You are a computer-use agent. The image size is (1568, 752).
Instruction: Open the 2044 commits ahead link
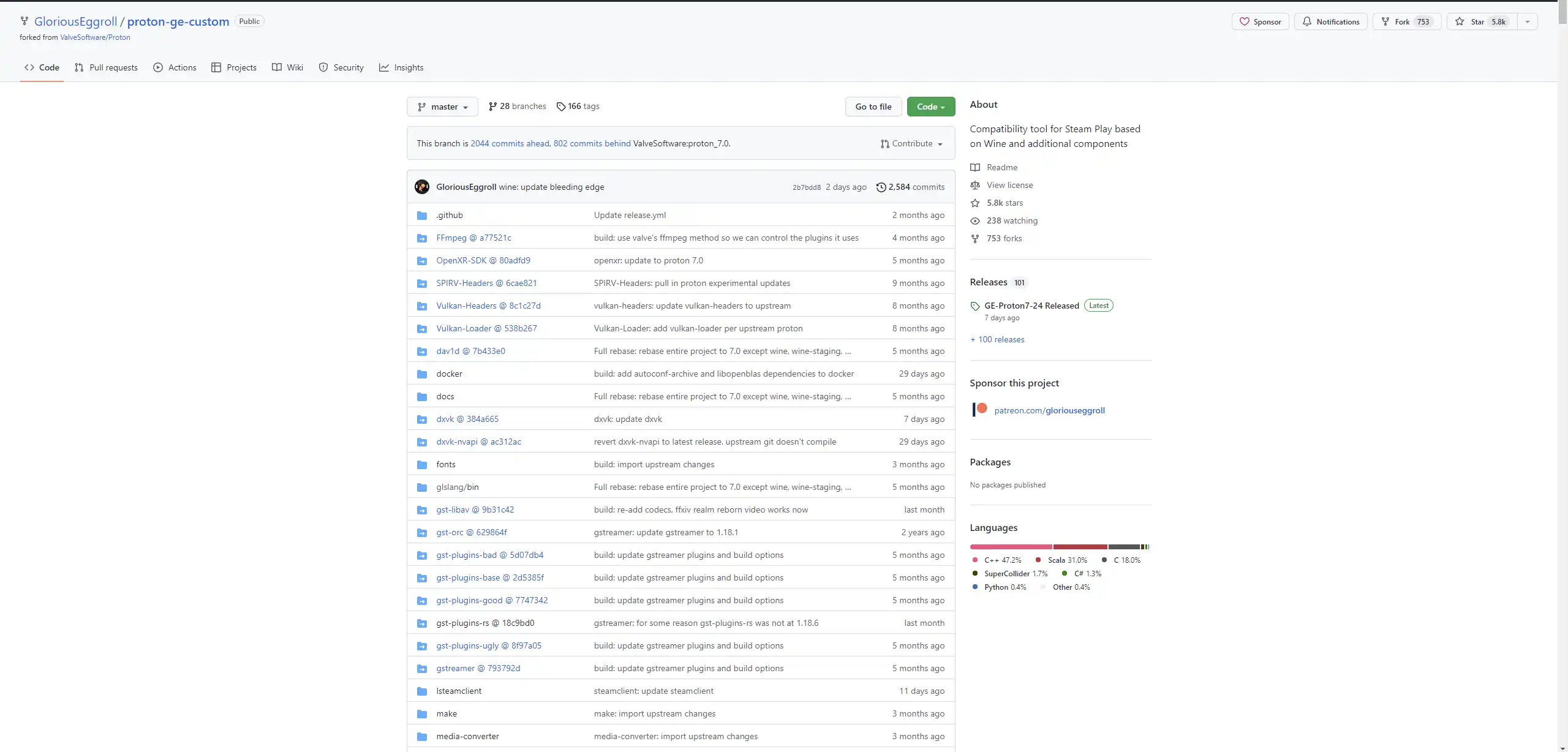point(510,143)
